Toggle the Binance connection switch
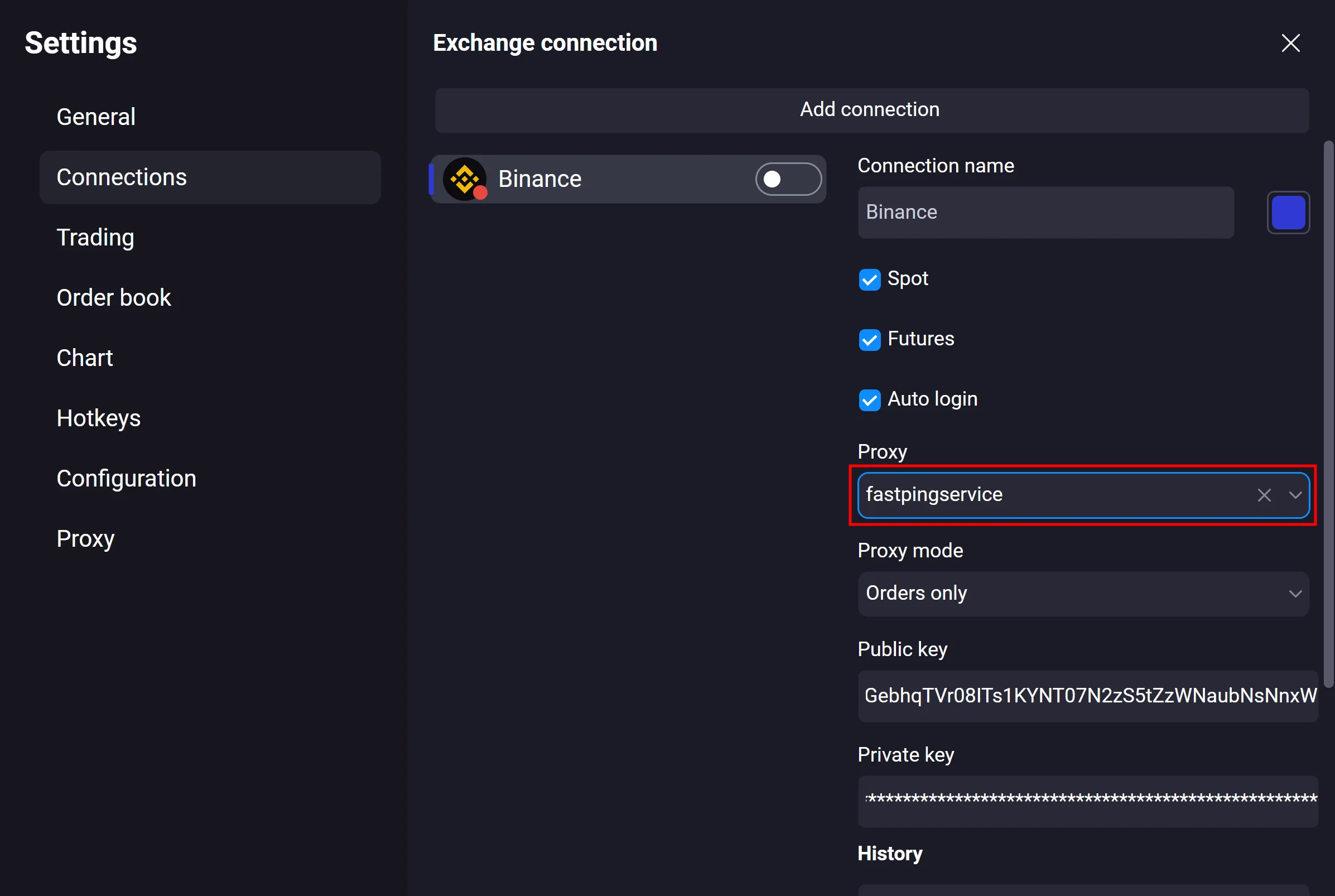 point(788,180)
